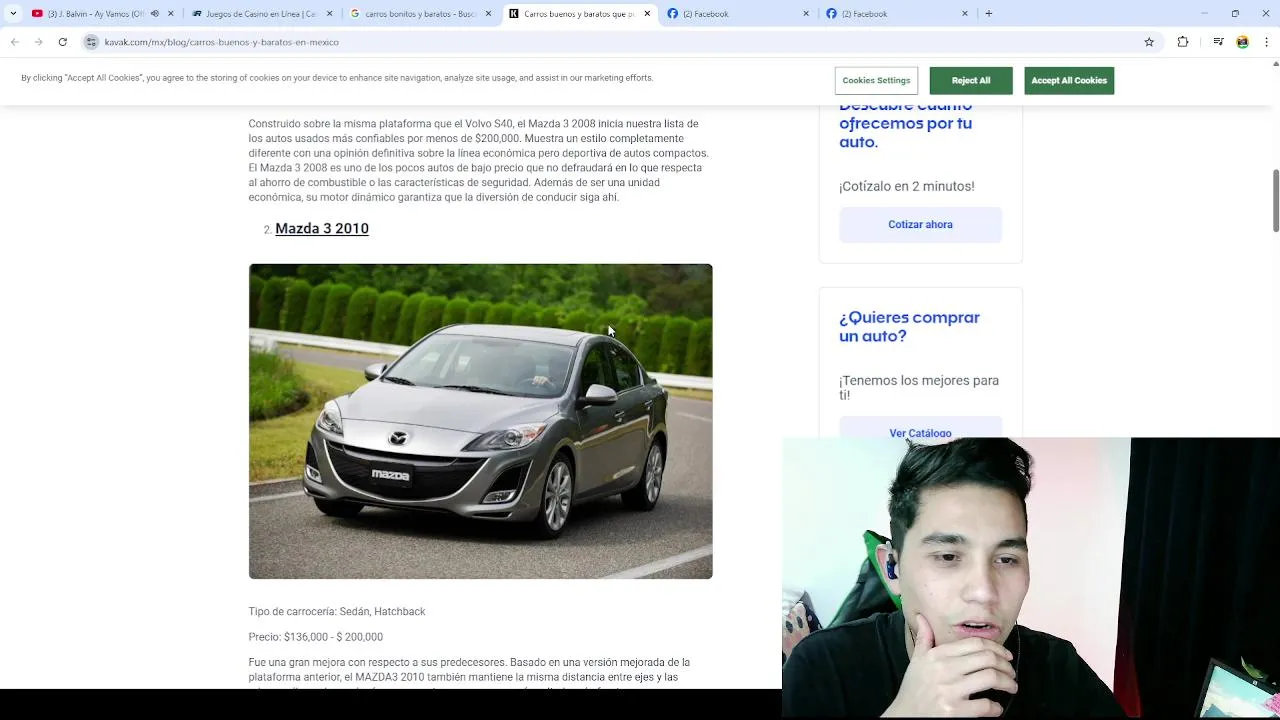1280x720 pixels.
Task: Reload the Kavak page
Action: pos(62,42)
